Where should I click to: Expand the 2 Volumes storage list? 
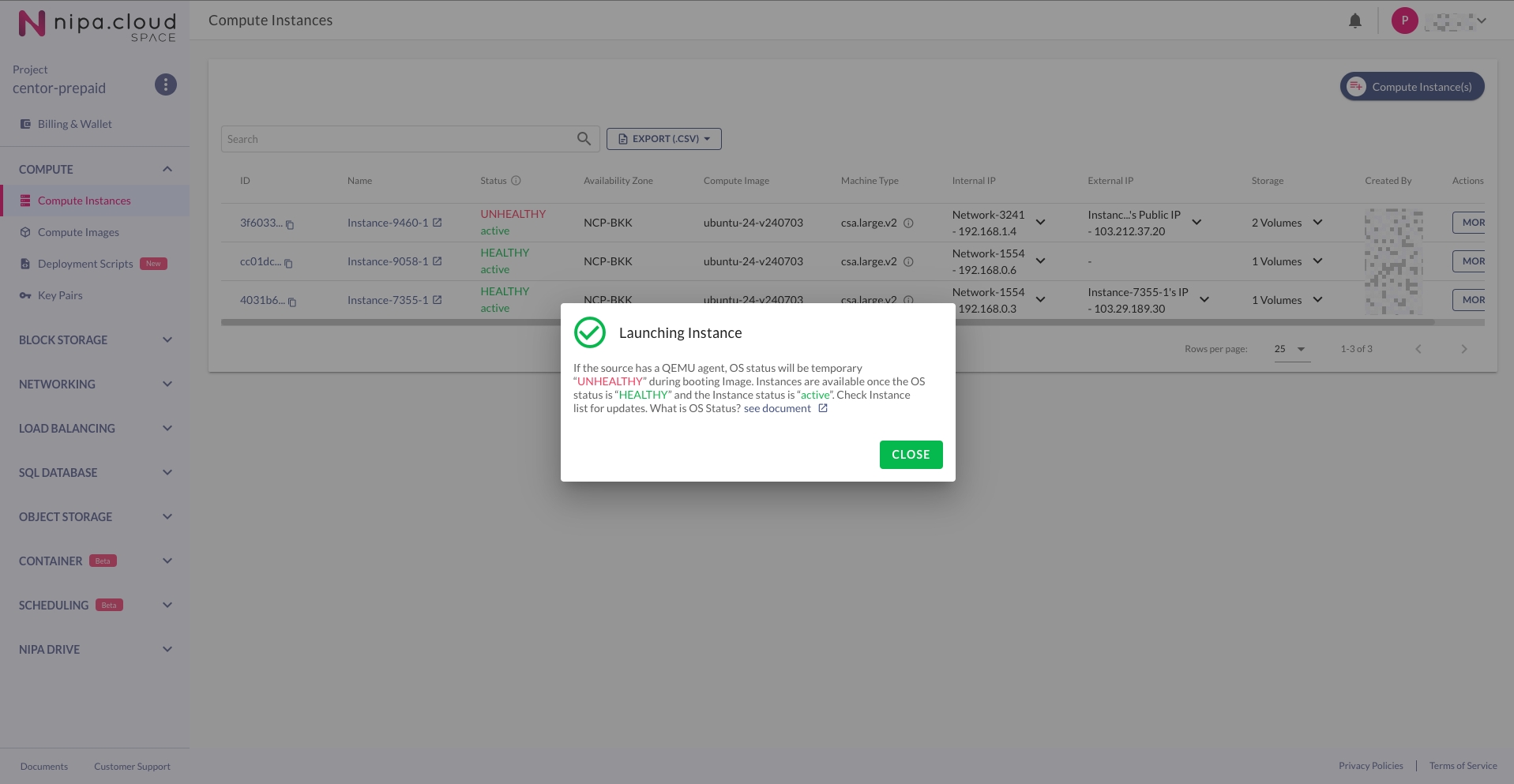coord(1317,223)
